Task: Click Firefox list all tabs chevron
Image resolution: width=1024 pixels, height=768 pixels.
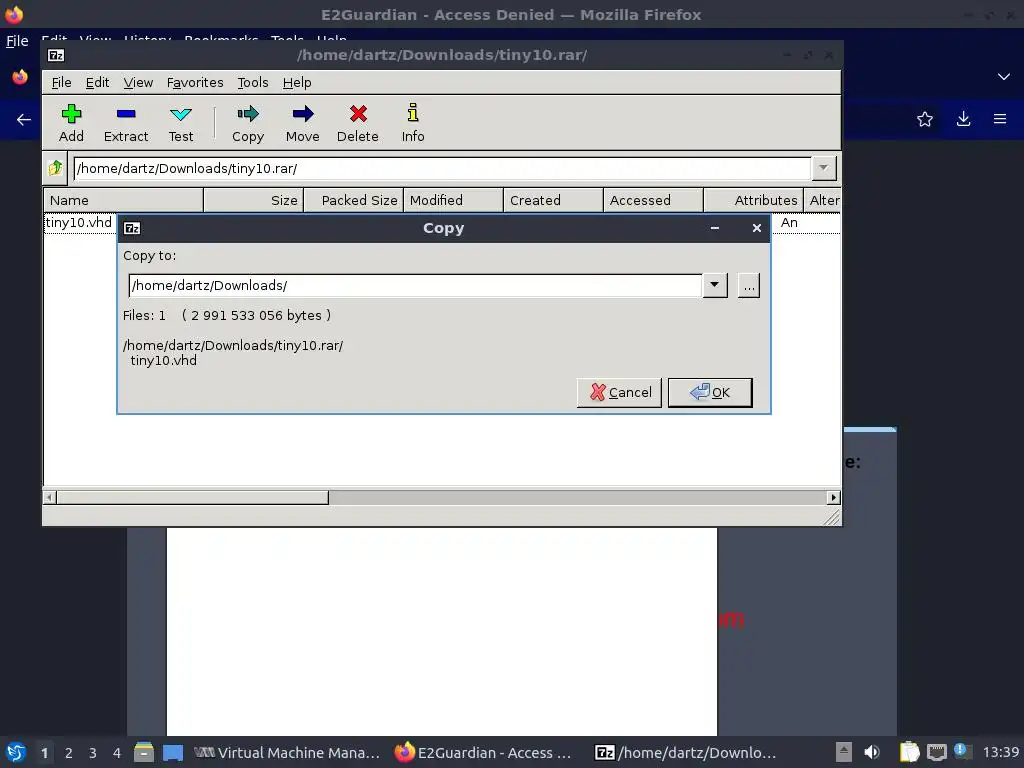Action: (1004, 77)
